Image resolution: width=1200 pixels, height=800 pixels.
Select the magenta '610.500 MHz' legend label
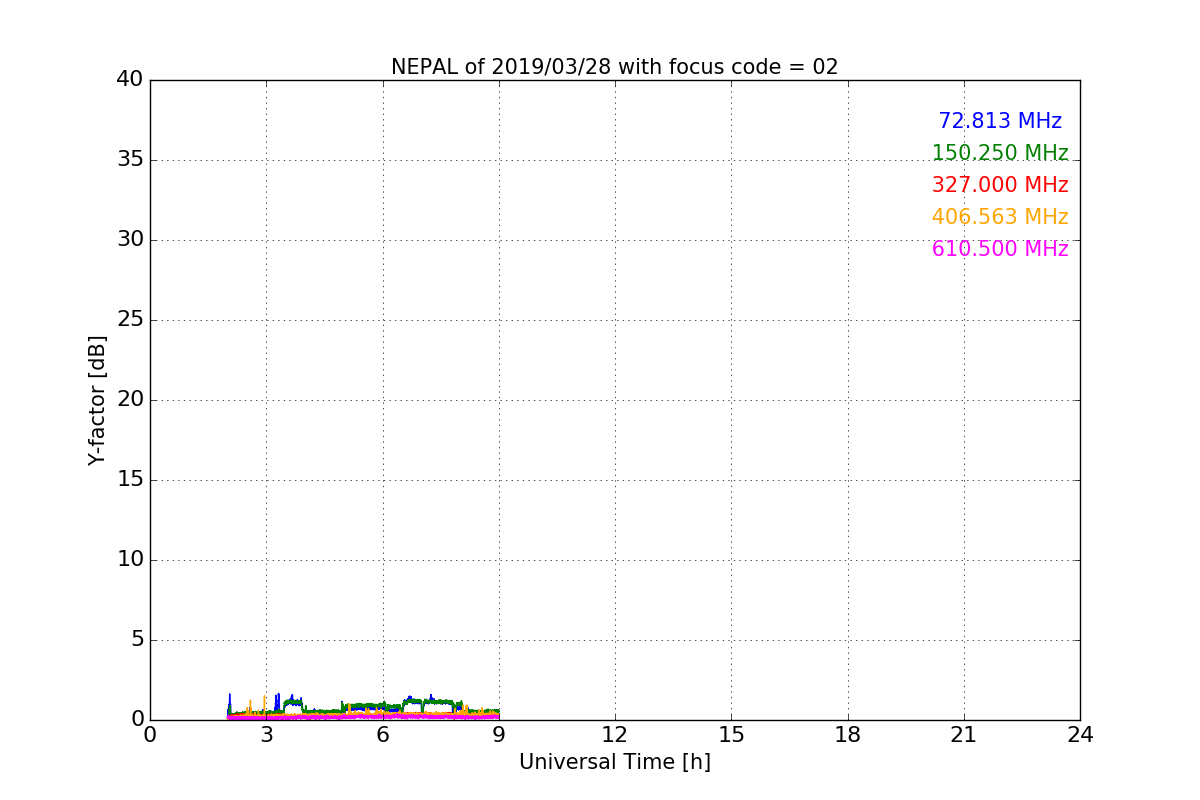point(1000,249)
